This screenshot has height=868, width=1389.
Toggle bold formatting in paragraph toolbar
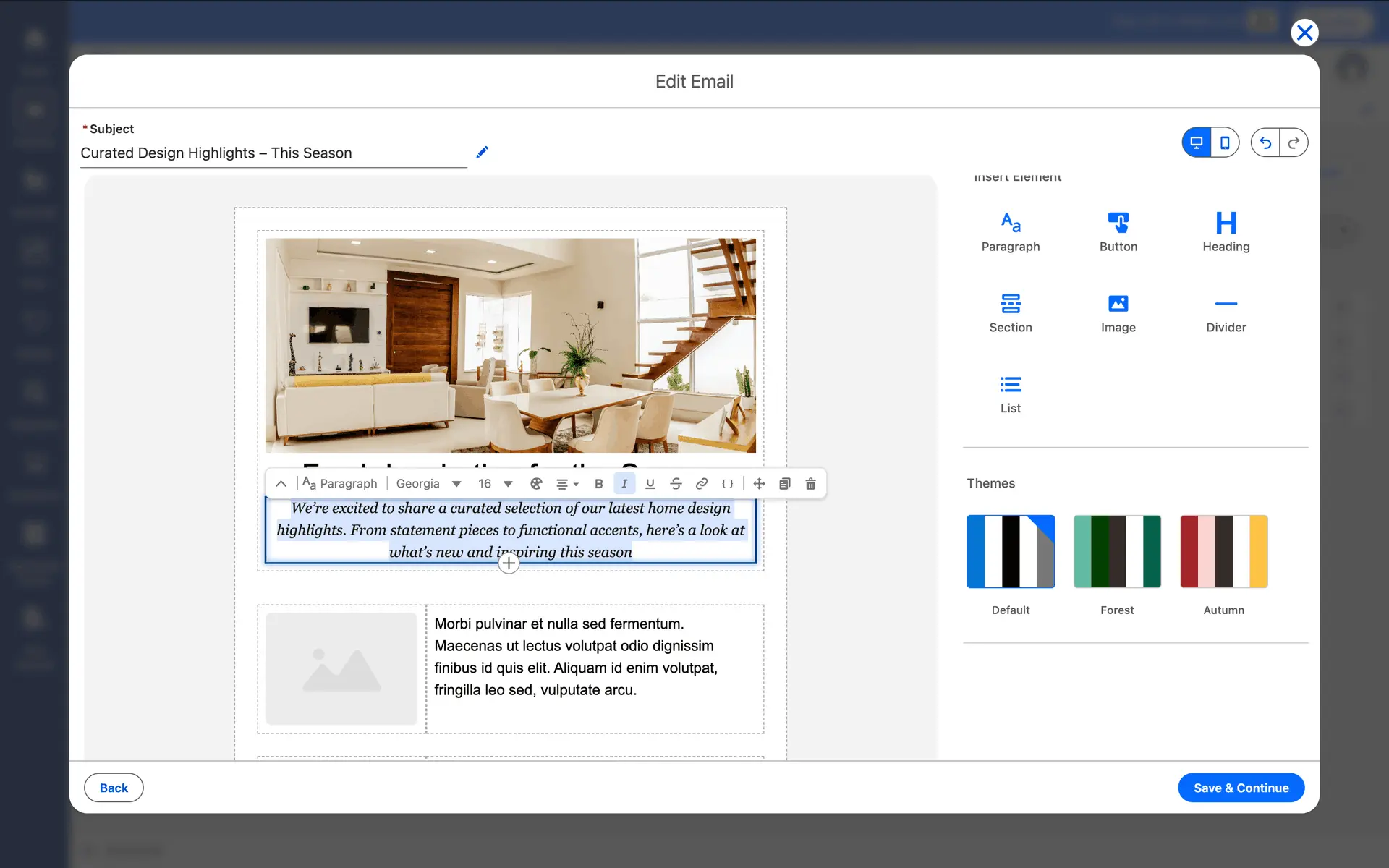coord(598,484)
